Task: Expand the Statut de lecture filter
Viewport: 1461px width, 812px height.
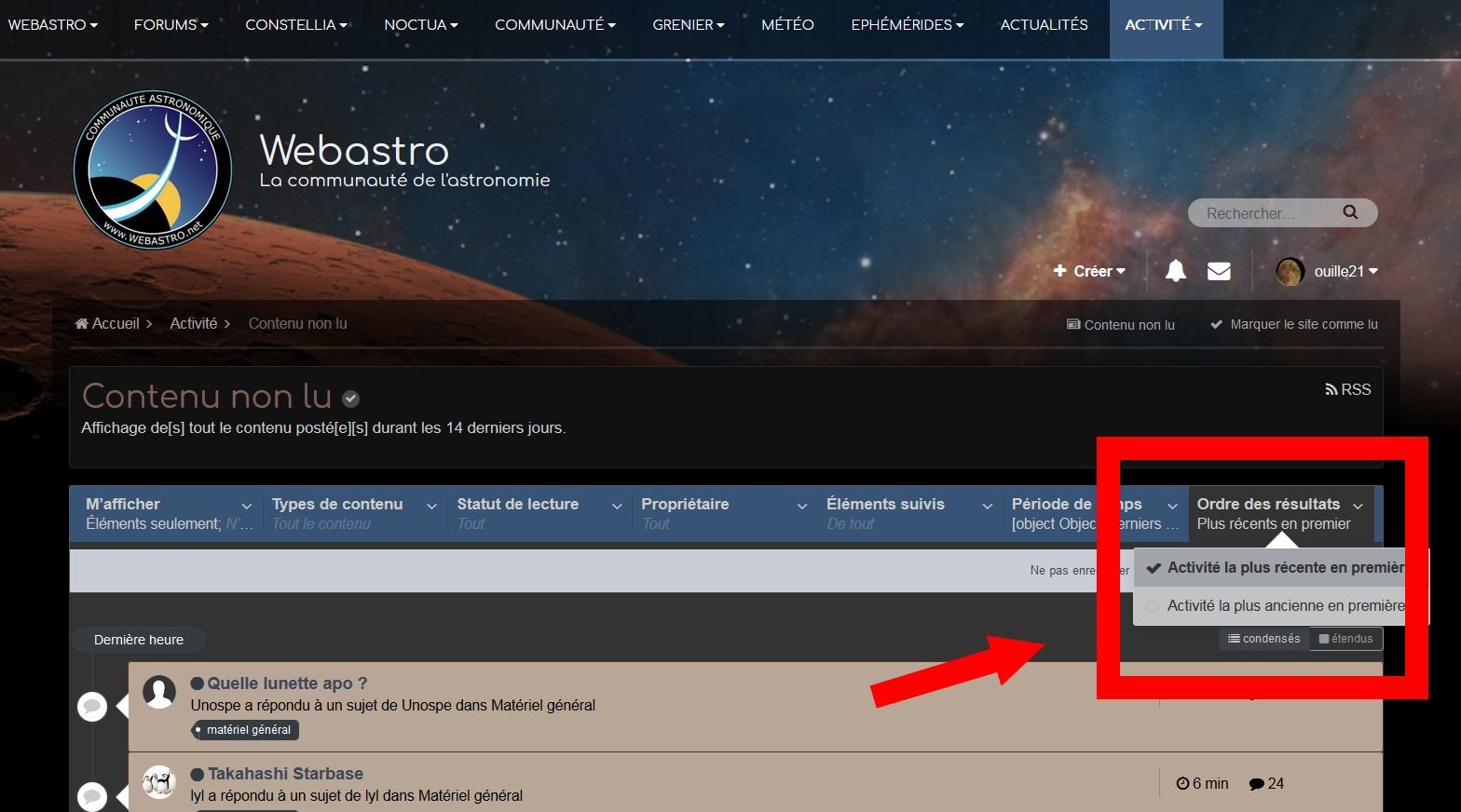Action: coord(539,513)
